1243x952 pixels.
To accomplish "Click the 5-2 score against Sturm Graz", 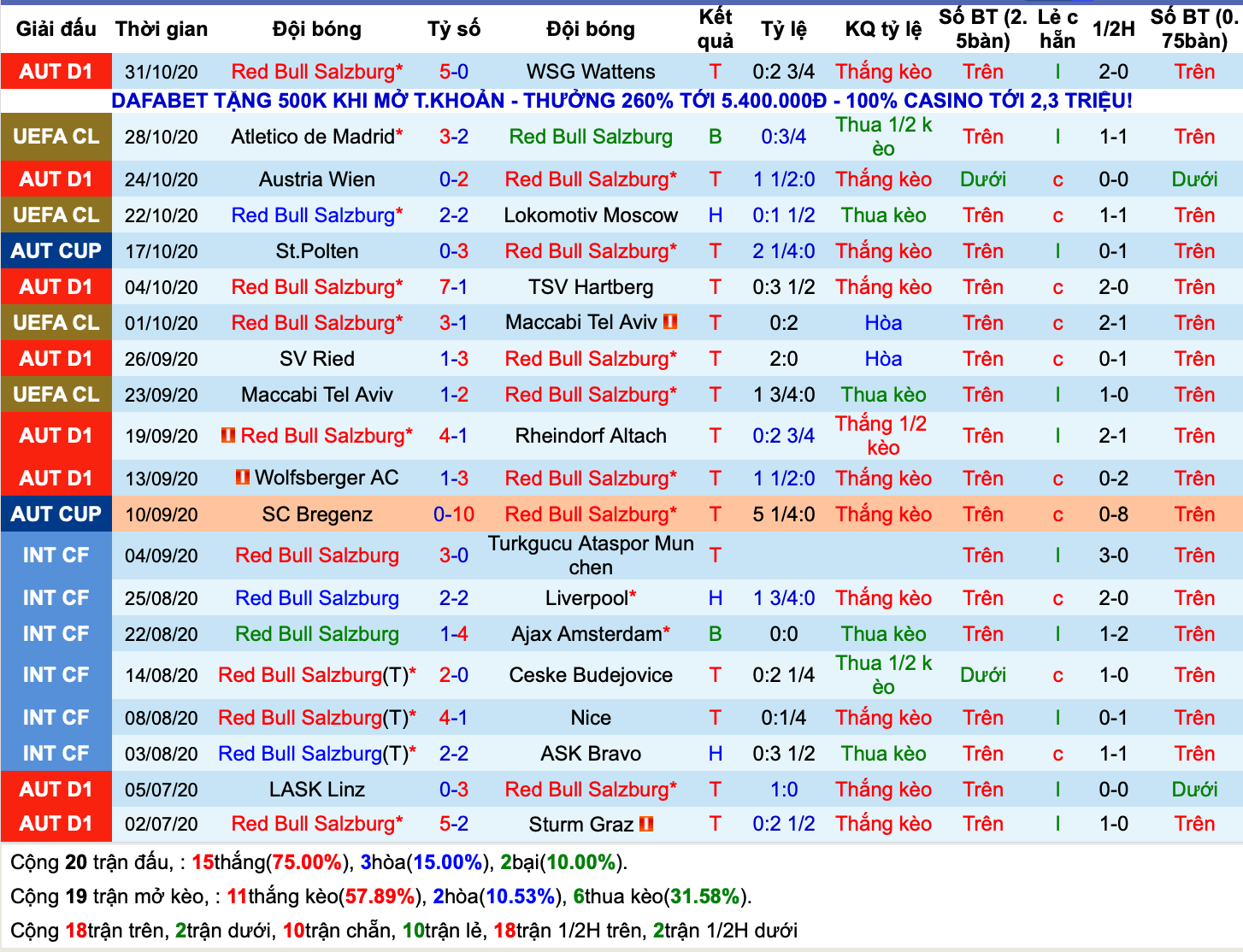I will (x=454, y=824).
